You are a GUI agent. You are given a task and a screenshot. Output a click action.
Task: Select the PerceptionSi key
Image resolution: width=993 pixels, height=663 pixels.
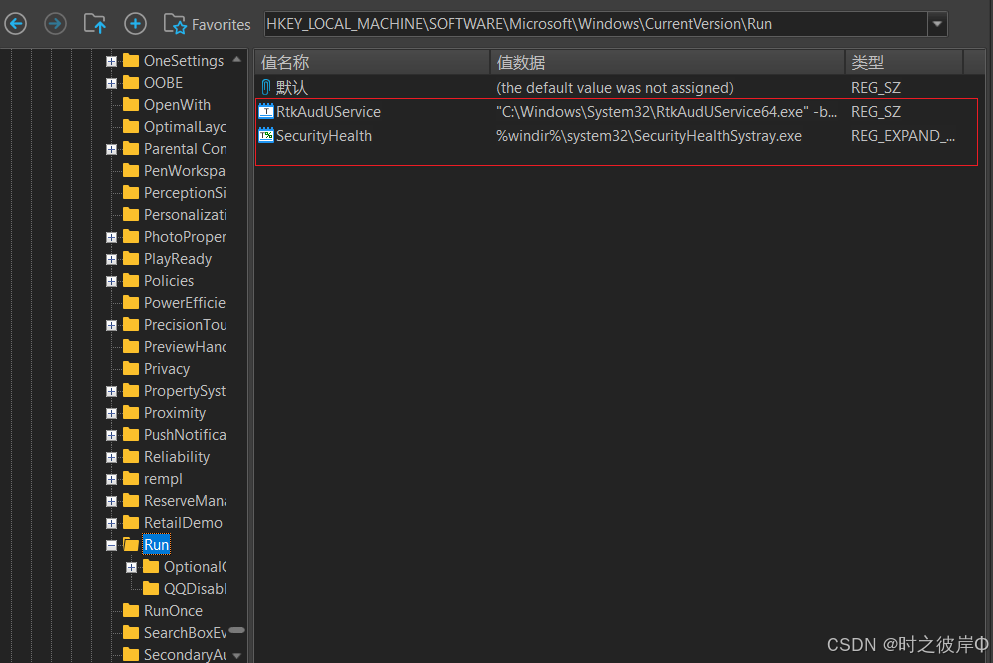coord(185,193)
